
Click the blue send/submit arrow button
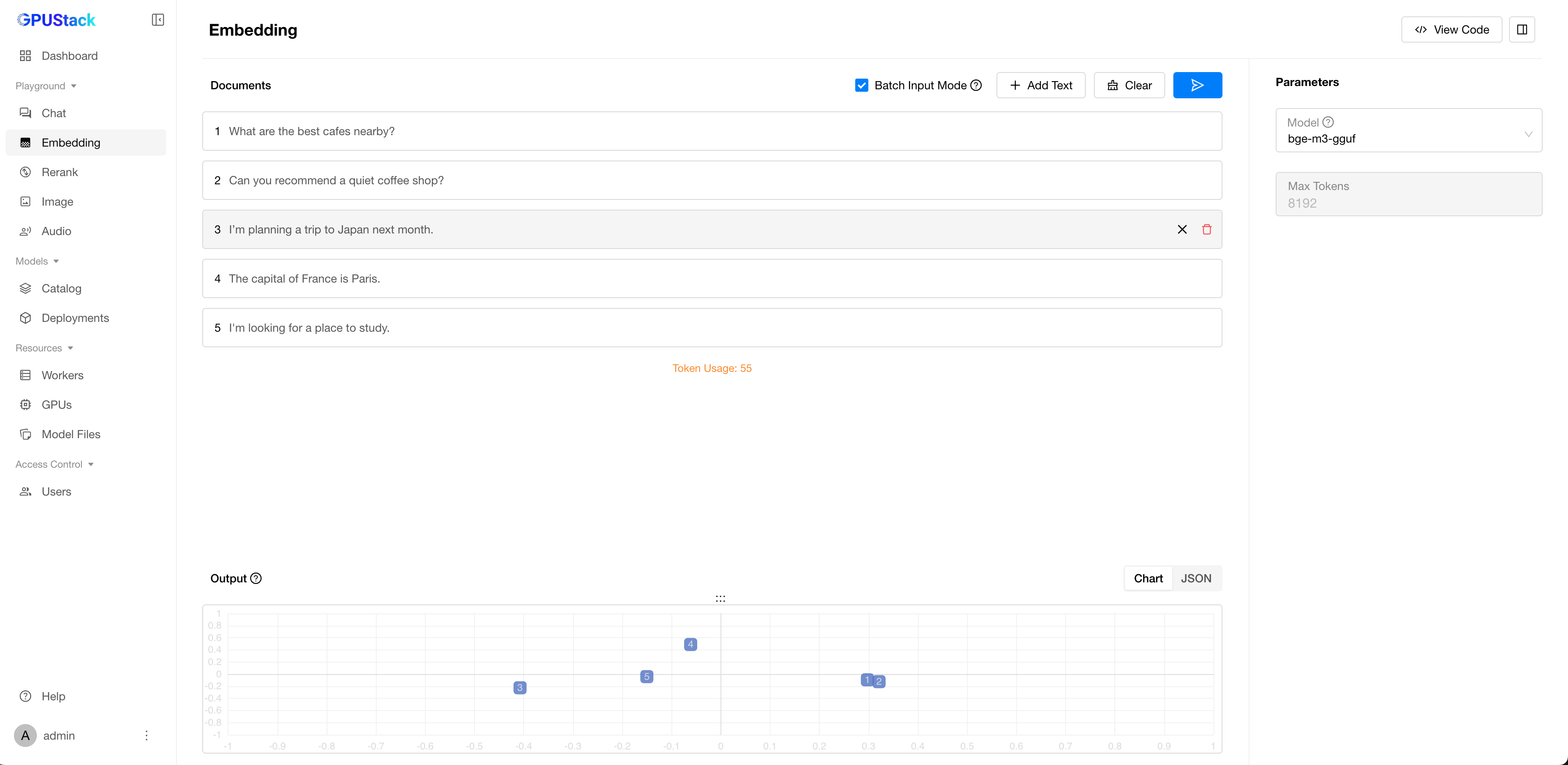click(1197, 85)
